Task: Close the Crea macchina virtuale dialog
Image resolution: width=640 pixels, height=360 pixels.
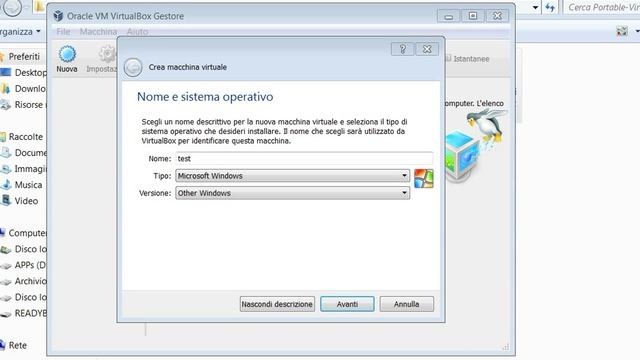Action: pos(427,49)
